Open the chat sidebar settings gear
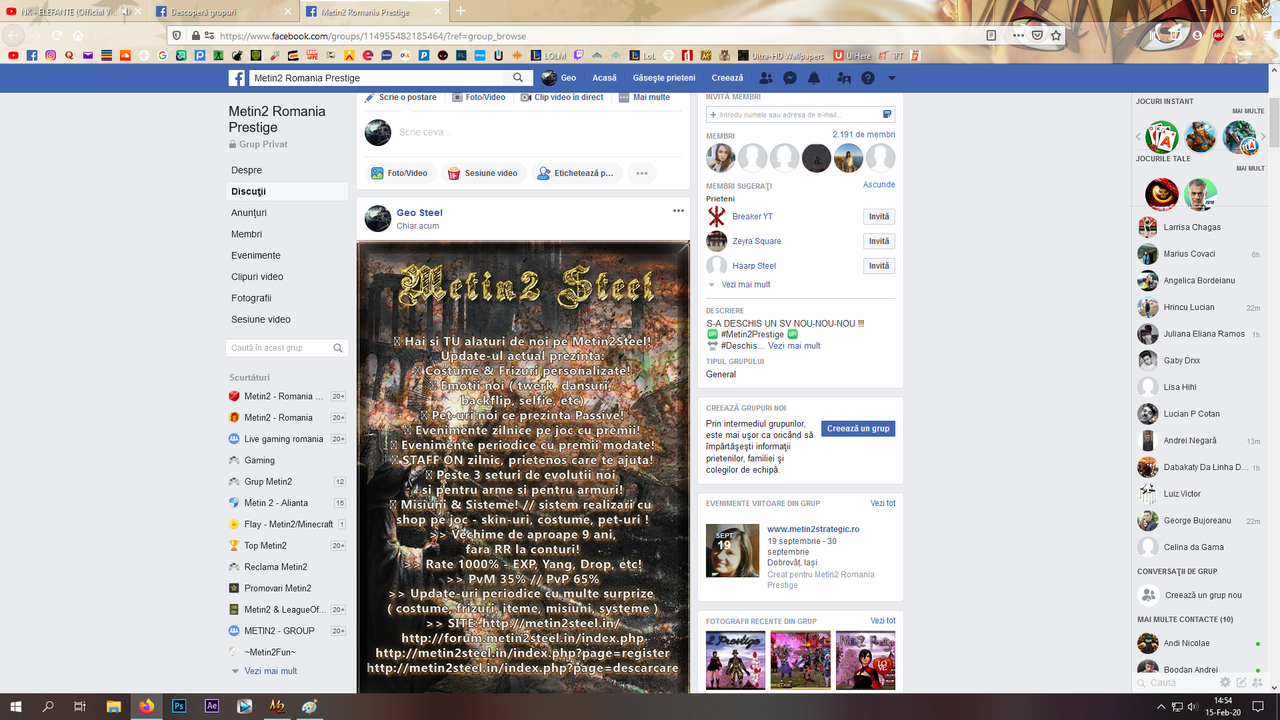Screen dimensions: 1280x720 1225,683
